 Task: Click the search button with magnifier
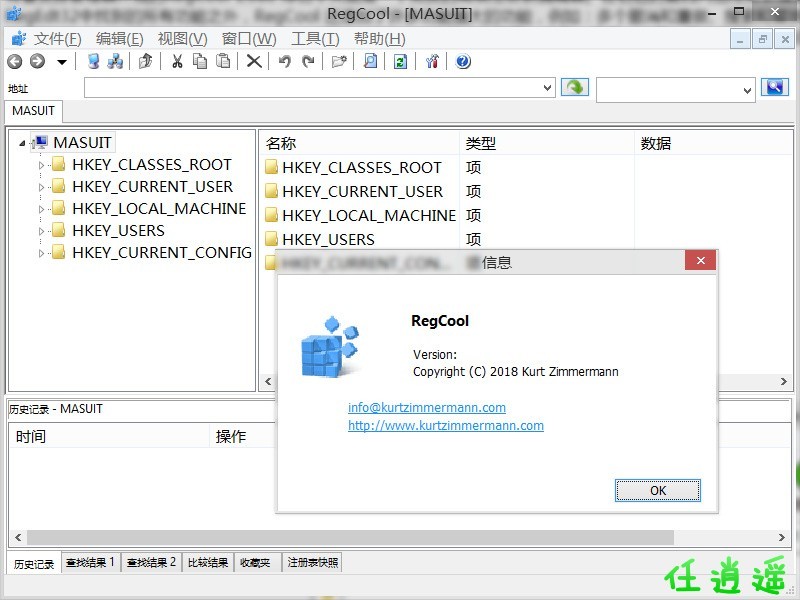click(774, 87)
